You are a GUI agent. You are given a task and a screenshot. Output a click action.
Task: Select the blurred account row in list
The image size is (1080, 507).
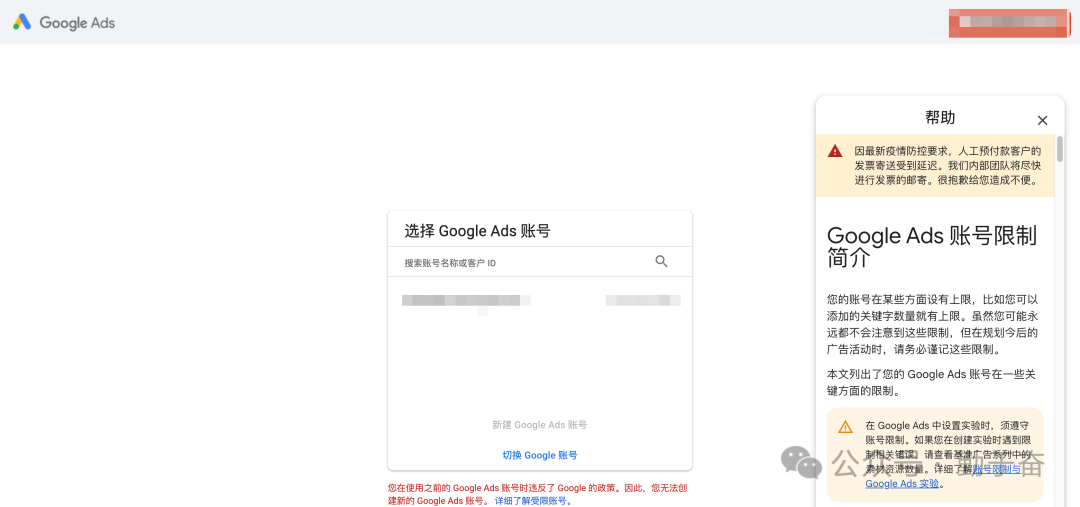click(x=540, y=301)
